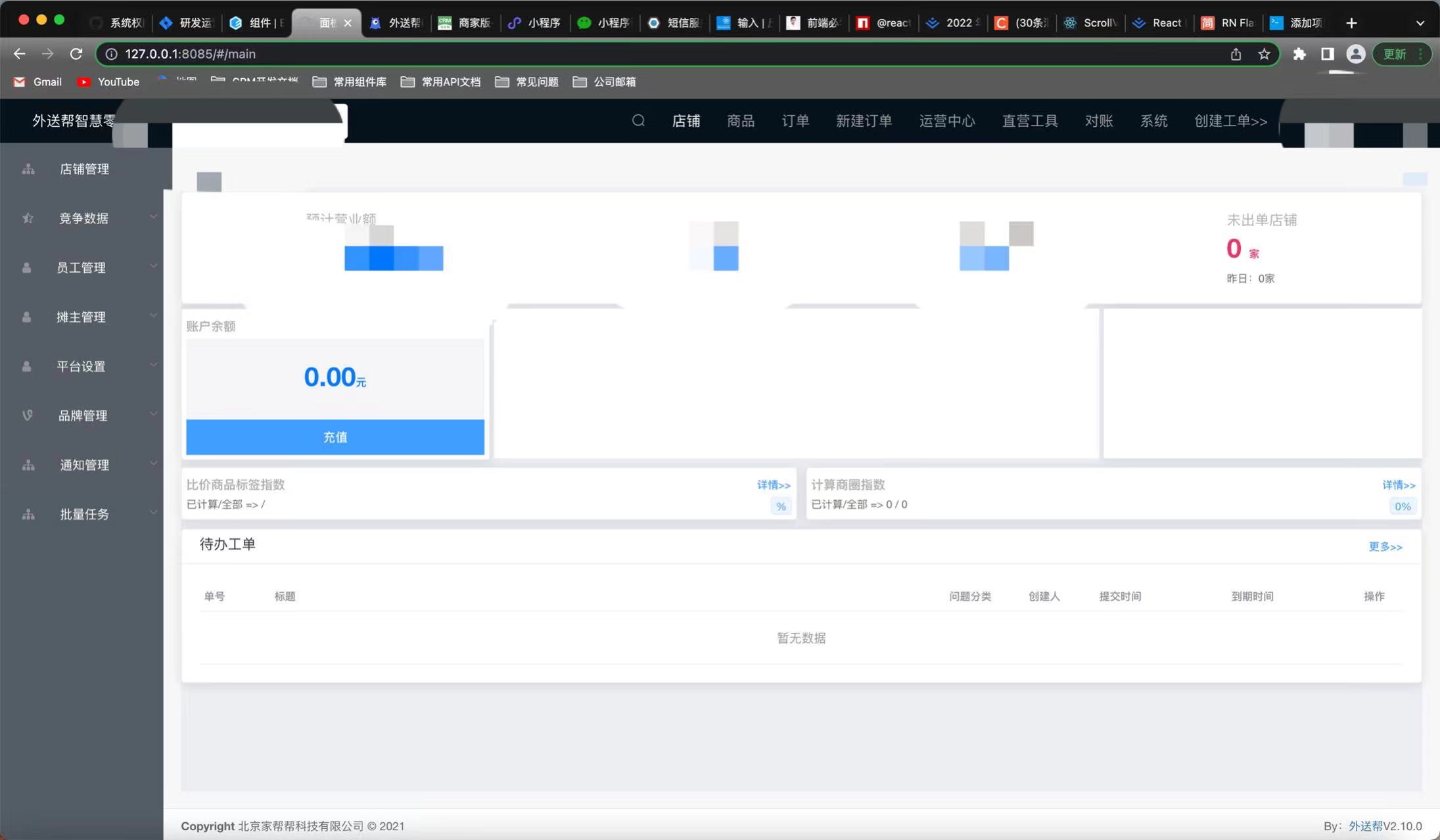1440x840 pixels.
Task: Click the star icon beside 竞争数据
Action: click(28, 218)
